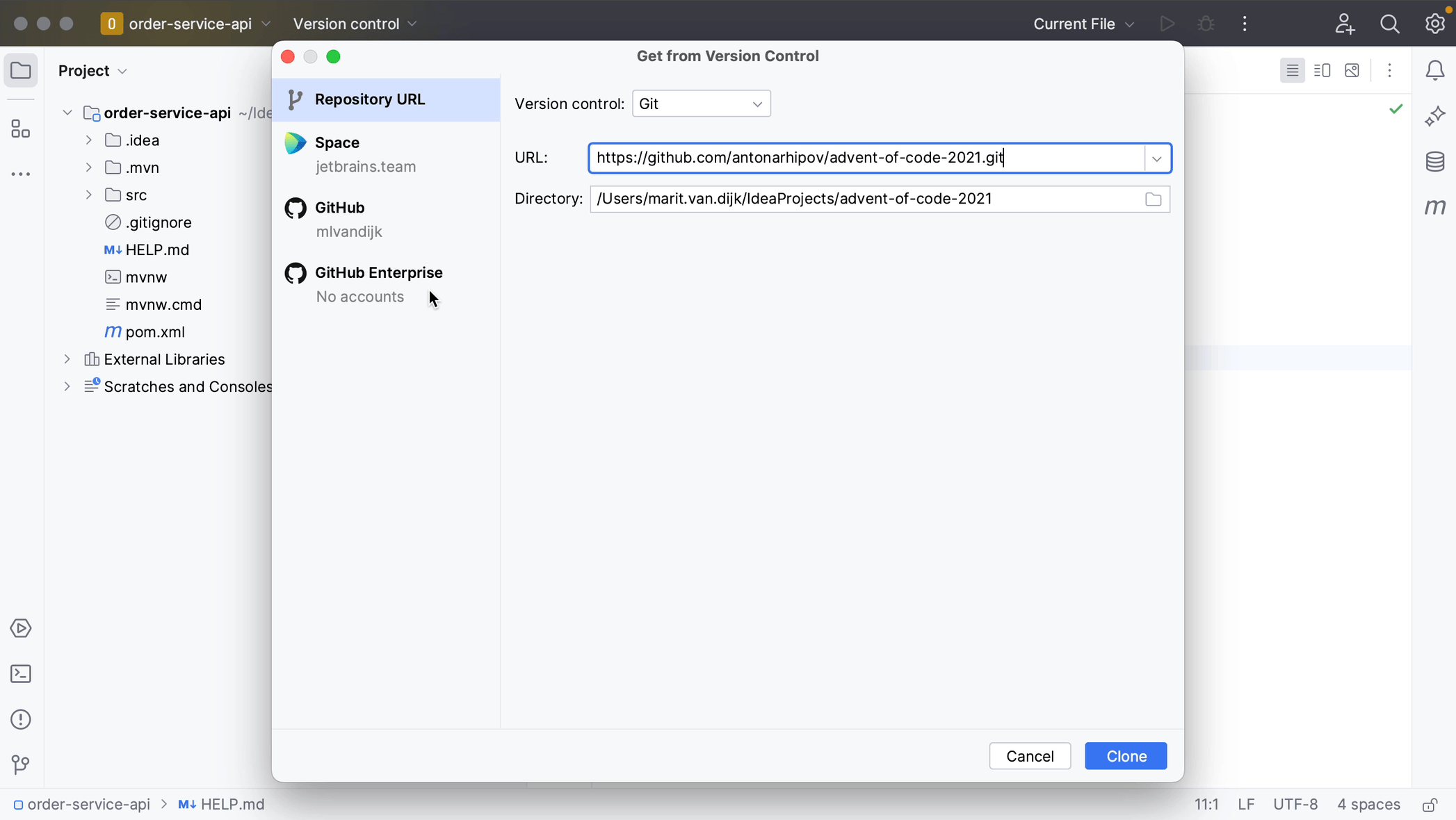The height and width of the screenshot is (820, 1456).
Task: Open the Maven tool window
Action: point(1435,207)
